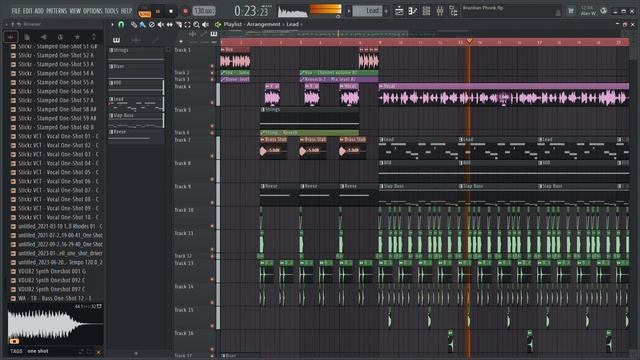Click the picker audio clips icon
Image resolution: width=640 pixels, height=360 pixels.
click(x=136, y=40)
